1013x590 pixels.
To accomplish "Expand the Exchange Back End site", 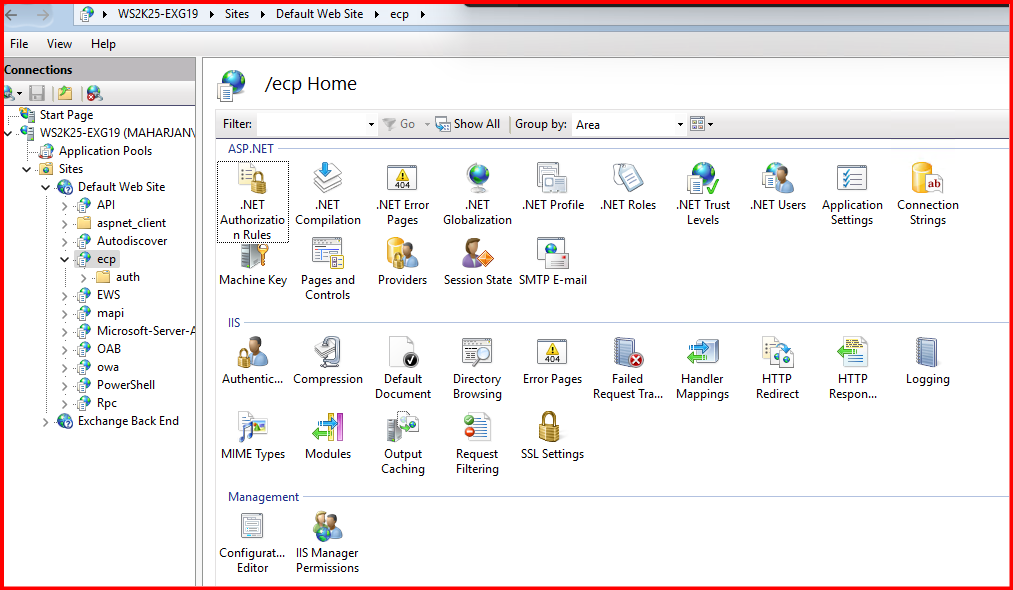I will click(x=46, y=422).
